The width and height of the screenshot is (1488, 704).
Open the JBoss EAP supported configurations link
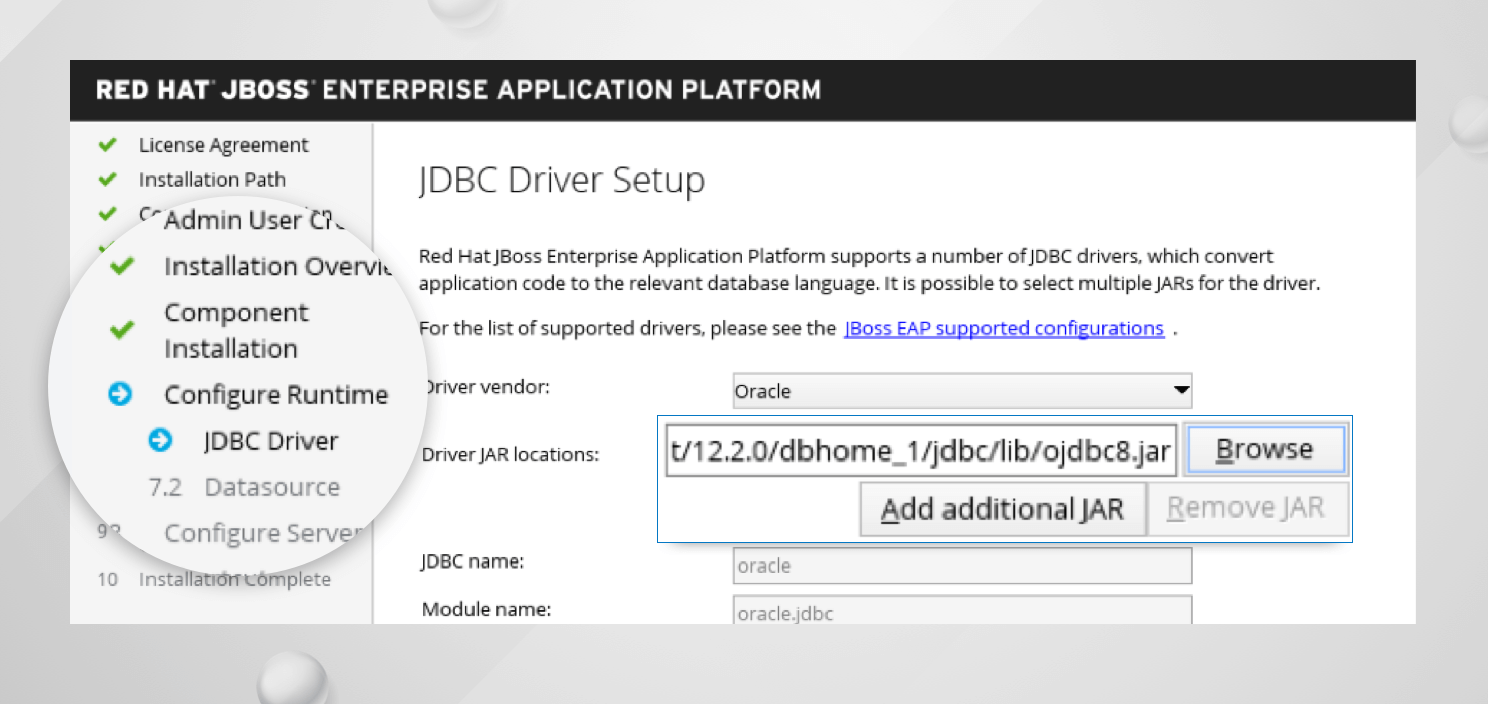(x=1003, y=329)
